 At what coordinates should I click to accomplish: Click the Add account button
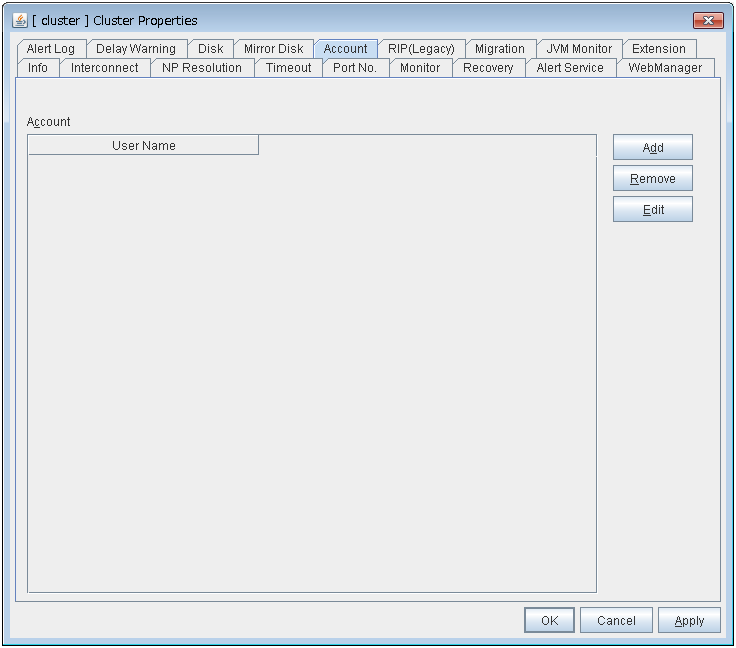[652, 148]
